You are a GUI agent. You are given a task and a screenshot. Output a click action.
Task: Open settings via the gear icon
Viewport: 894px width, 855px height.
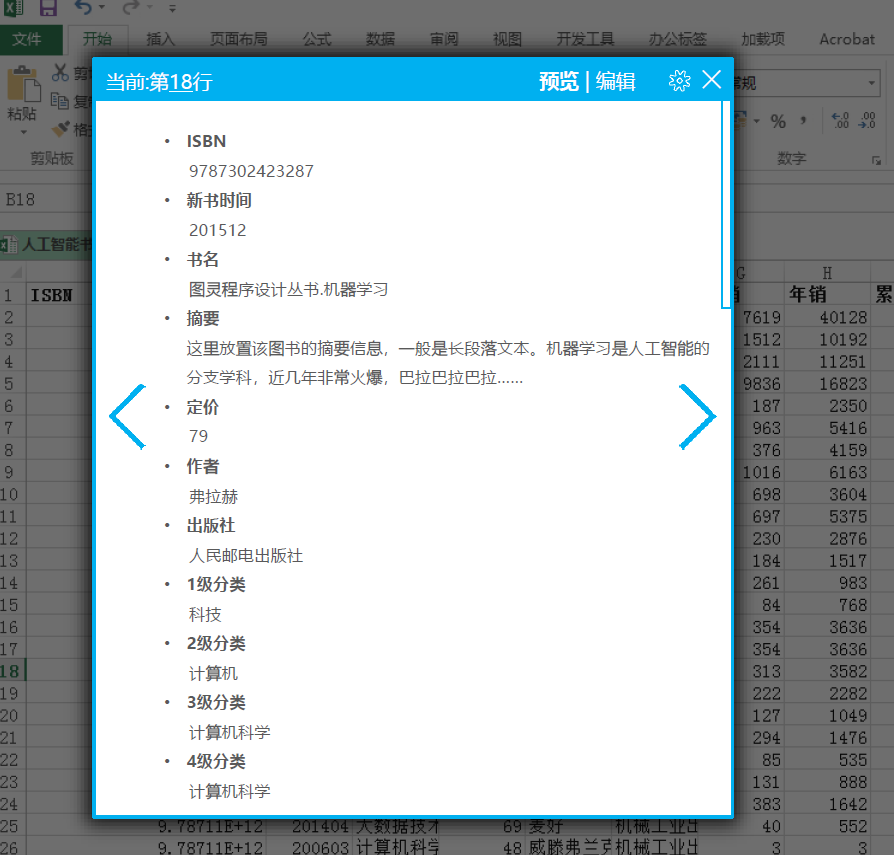tap(679, 82)
